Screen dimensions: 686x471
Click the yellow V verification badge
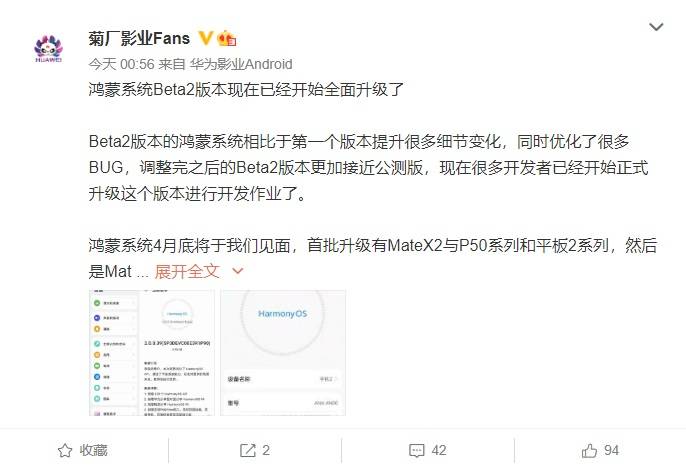point(206,38)
